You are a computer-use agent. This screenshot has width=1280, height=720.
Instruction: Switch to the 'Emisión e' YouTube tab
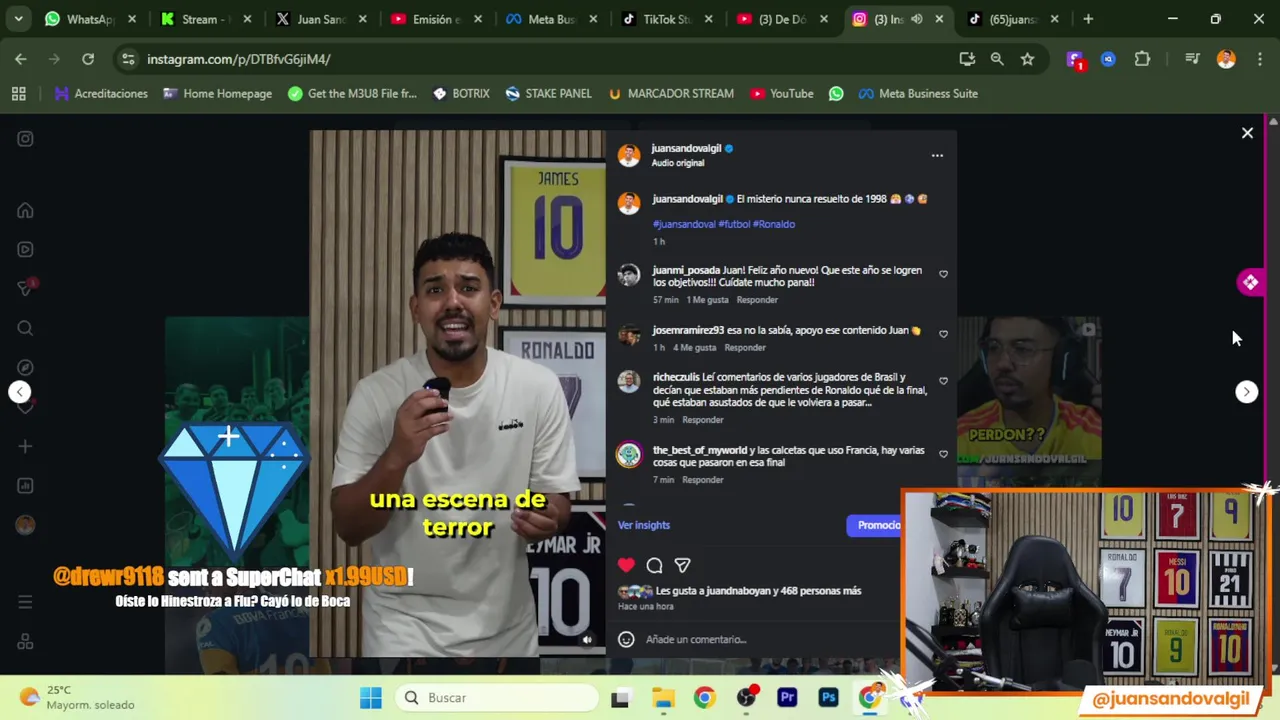coord(437,19)
